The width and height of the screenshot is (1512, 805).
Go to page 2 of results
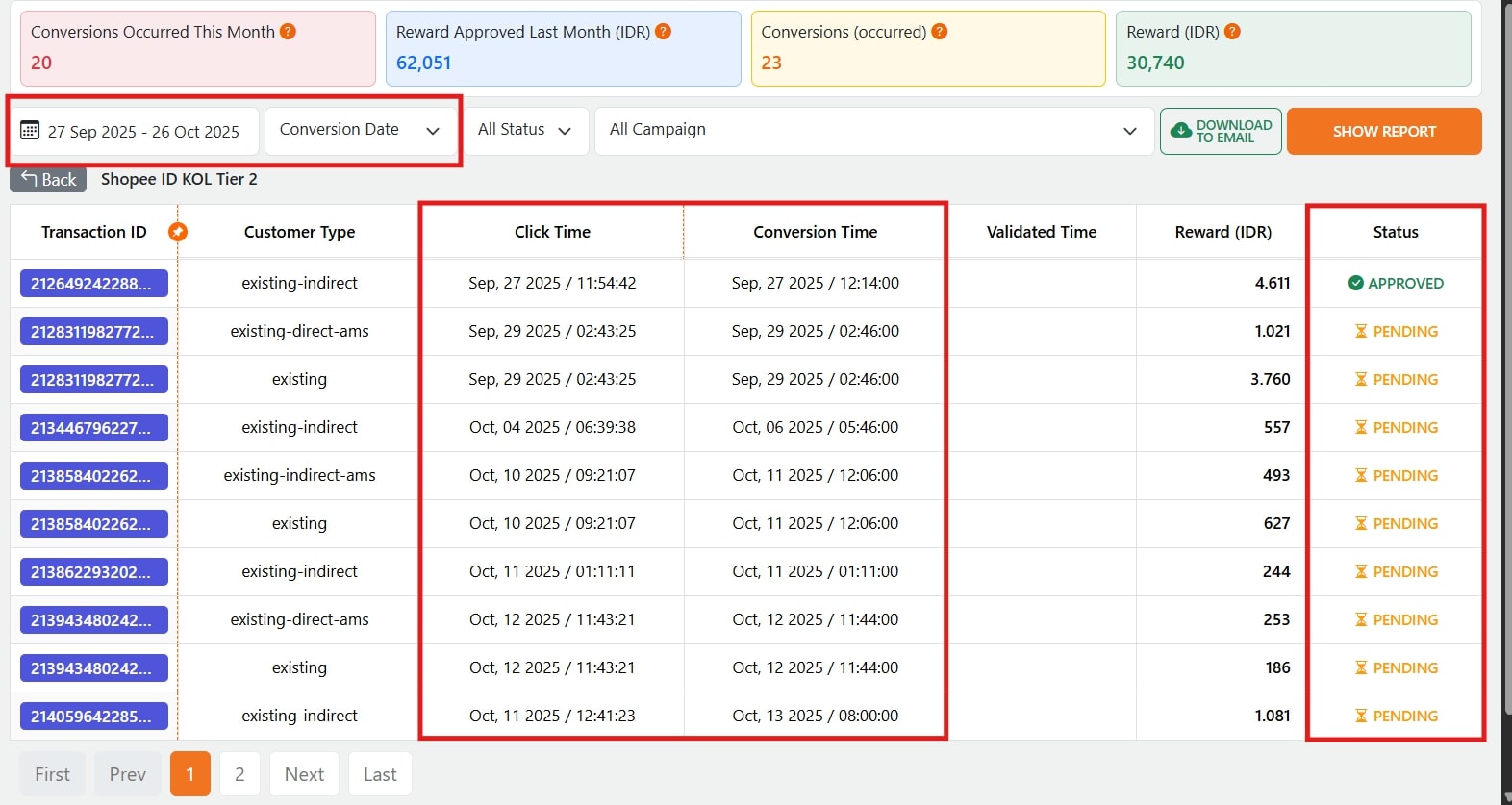pos(239,774)
